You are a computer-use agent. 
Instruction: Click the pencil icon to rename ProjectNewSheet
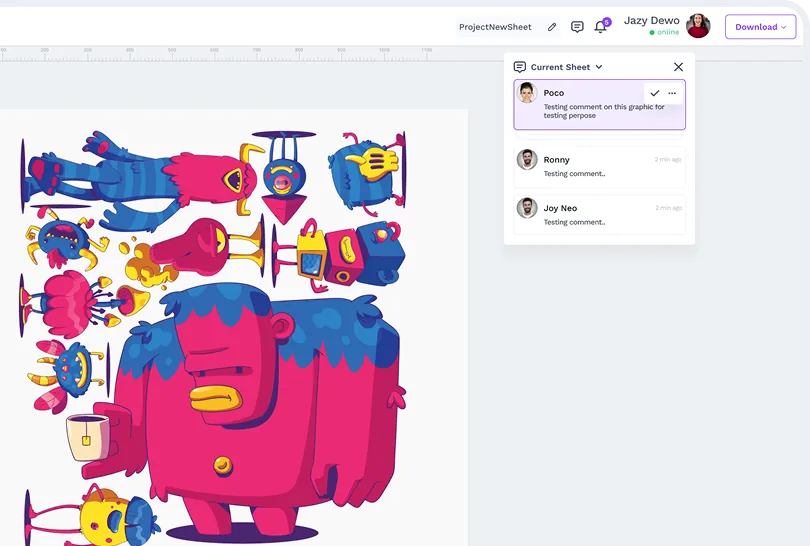pos(552,27)
